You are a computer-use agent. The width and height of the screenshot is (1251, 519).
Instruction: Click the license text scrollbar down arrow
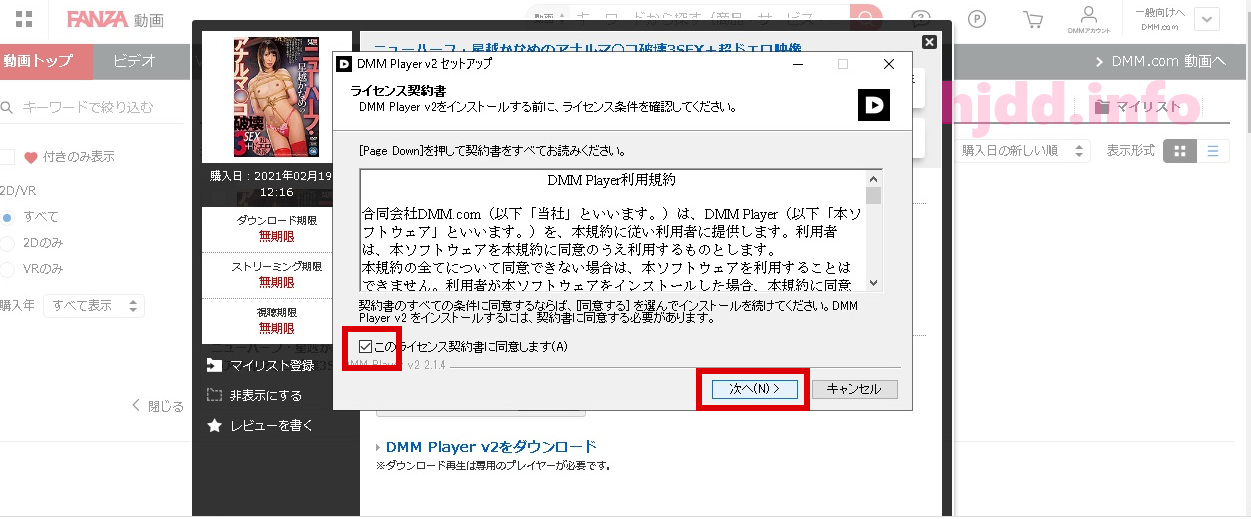pyautogui.click(x=874, y=283)
